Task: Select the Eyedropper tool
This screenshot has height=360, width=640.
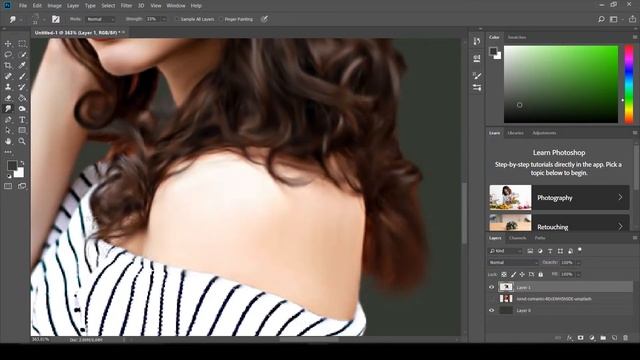Action: [22, 65]
